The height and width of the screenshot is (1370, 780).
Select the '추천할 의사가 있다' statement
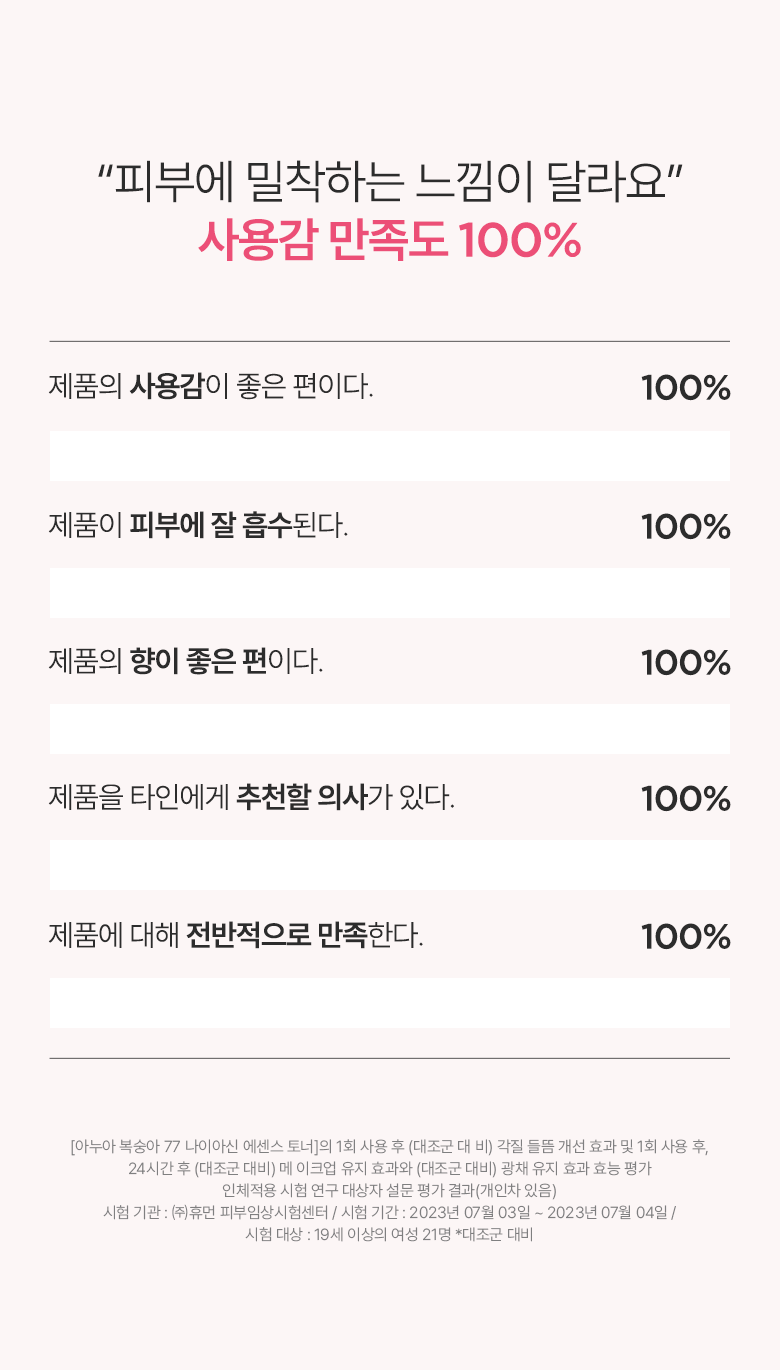pos(251,798)
